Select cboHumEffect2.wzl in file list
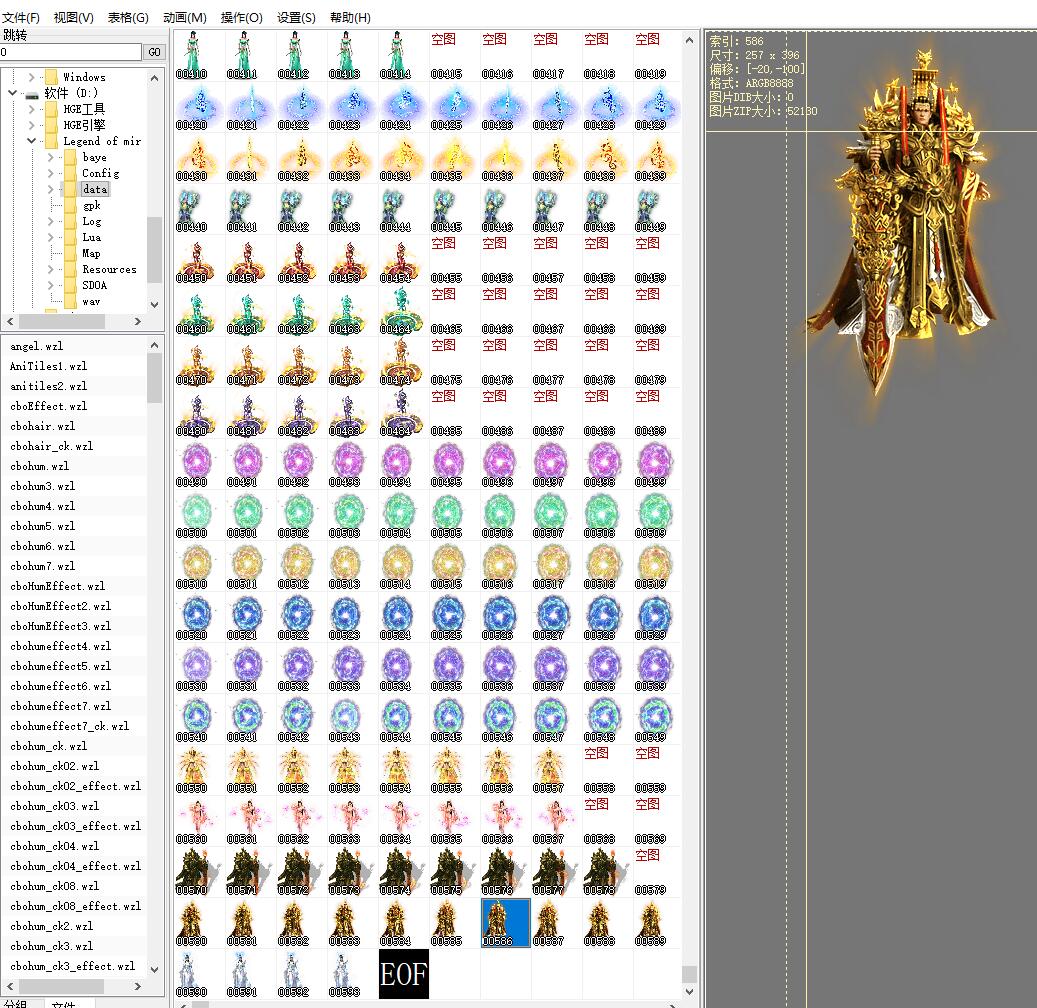Viewport: 1037px width, 1008px height. [61, 607]
